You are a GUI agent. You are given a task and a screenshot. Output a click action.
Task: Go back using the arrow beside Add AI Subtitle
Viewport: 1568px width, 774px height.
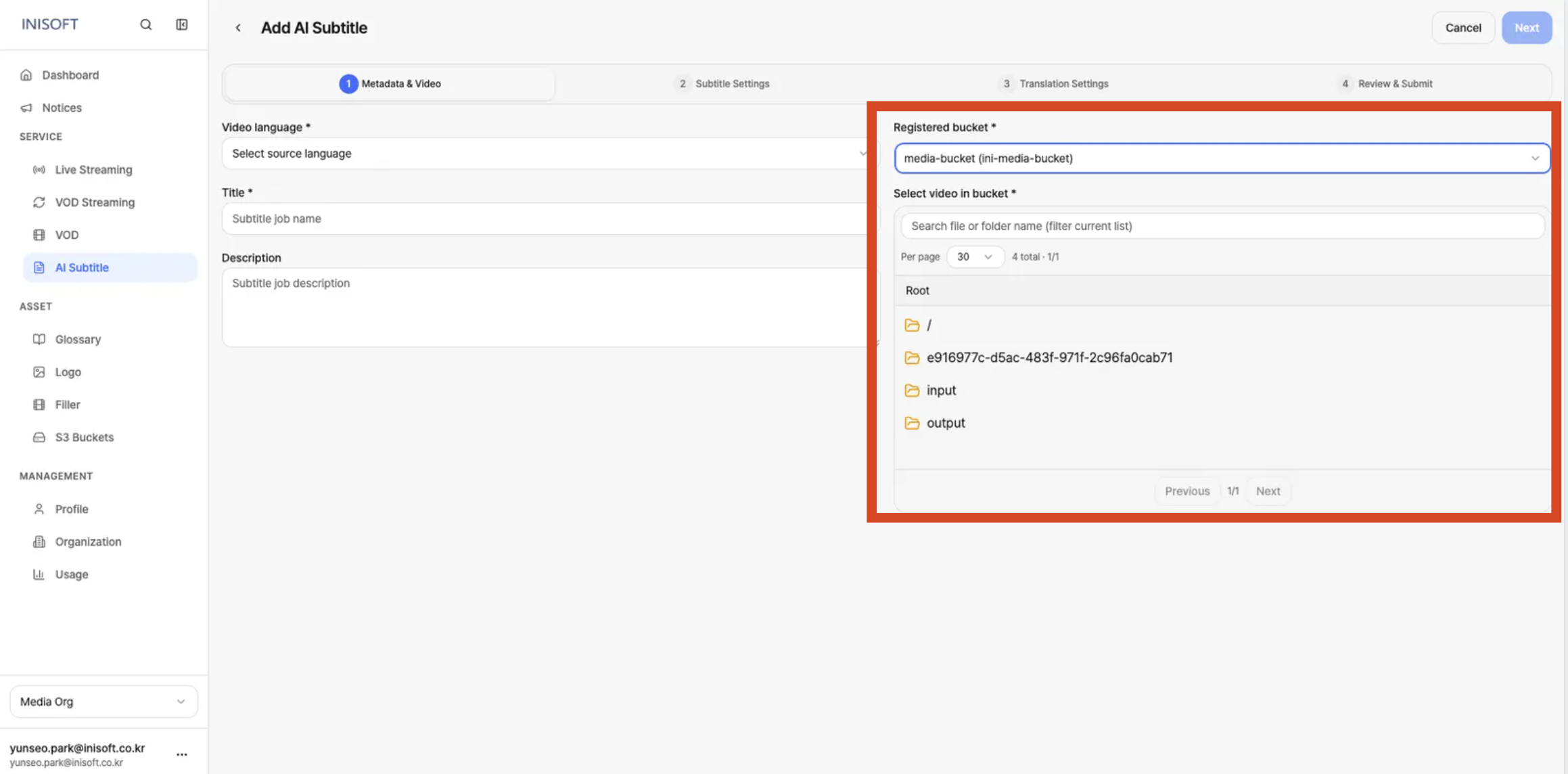point(238,28)
